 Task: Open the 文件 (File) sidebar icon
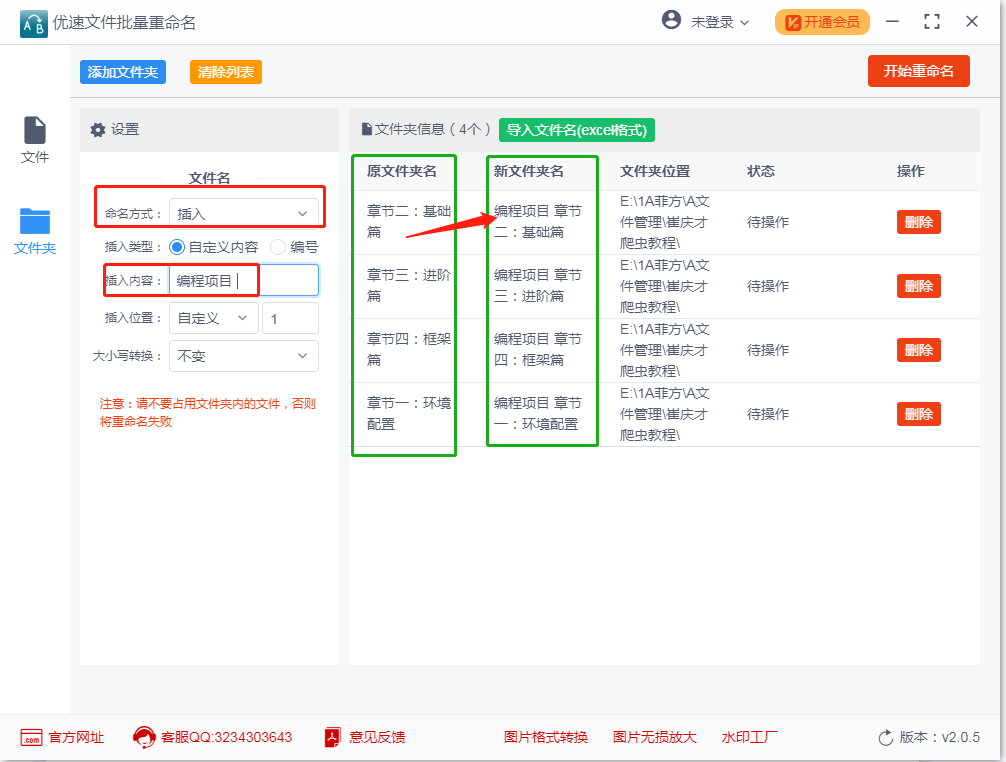coord(35,131)
